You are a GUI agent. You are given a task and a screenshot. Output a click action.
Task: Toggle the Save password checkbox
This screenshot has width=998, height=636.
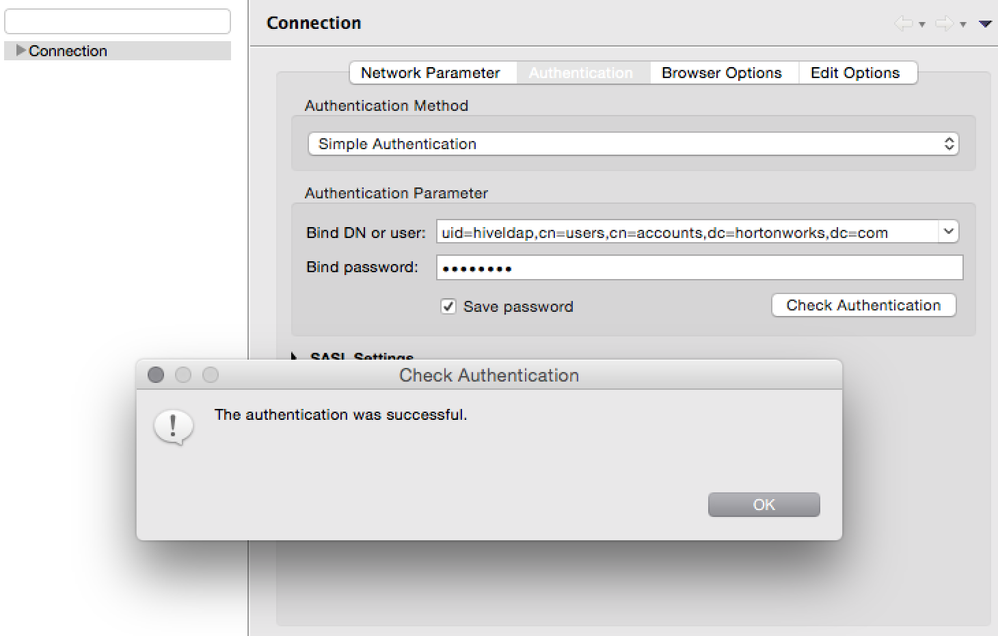[449, 307]
